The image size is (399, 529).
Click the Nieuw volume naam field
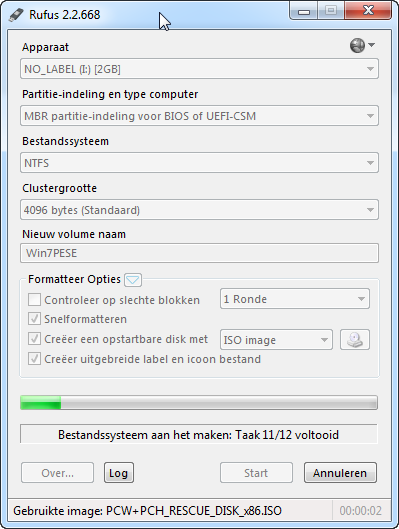199,253
